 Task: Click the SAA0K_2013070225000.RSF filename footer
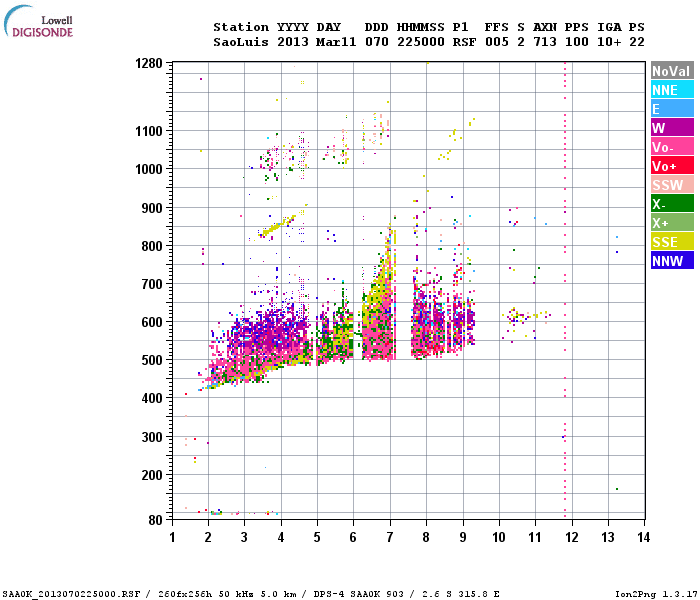coord(71,594)
